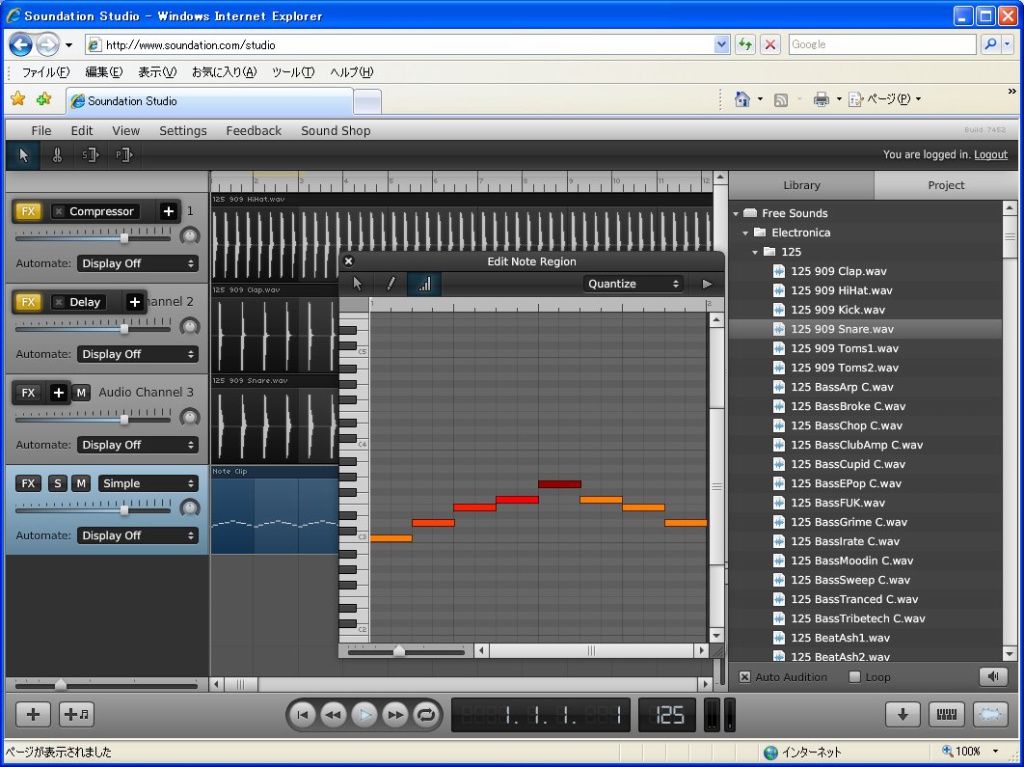The width and height of the screenshot is (1024, 767).
Task: Mute Audio Channel 3
Action: tap(81, 393)
